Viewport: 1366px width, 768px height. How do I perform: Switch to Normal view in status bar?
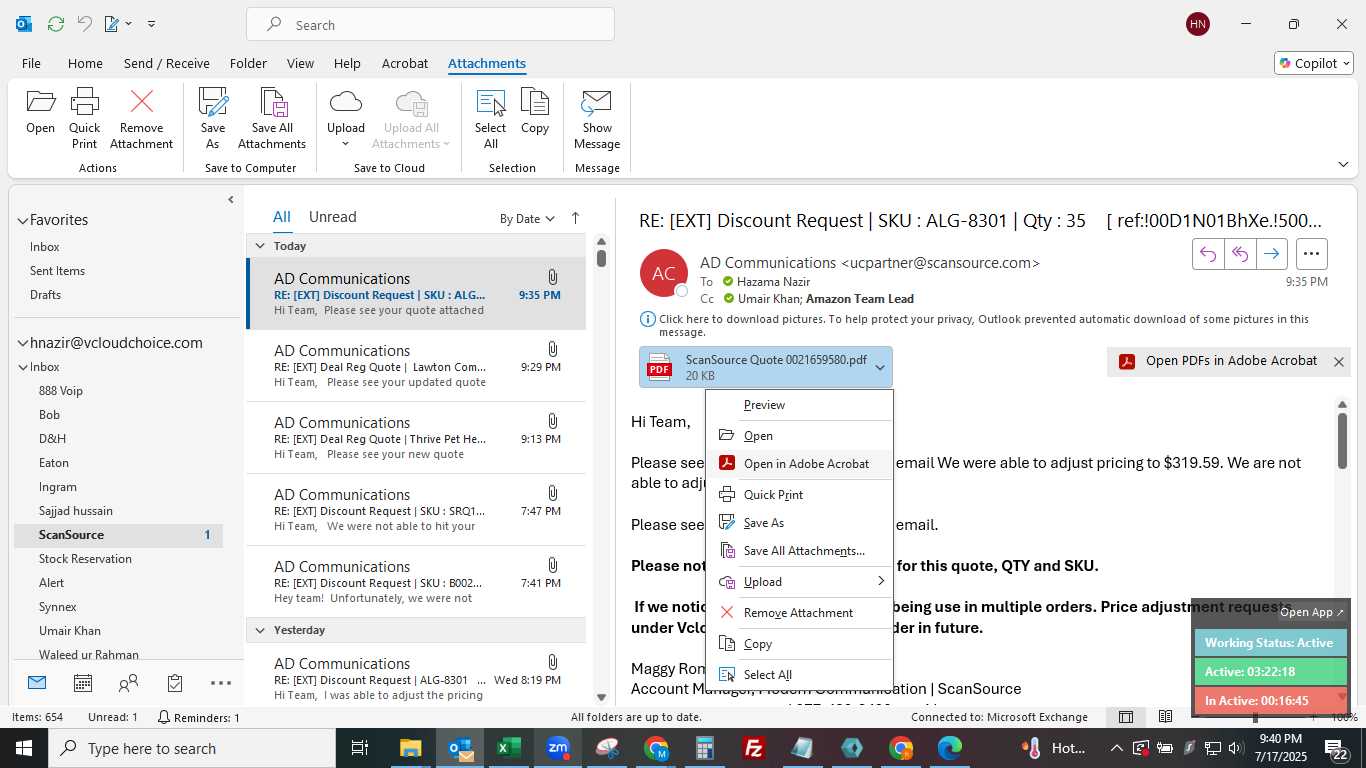(x=1126, y=717)
